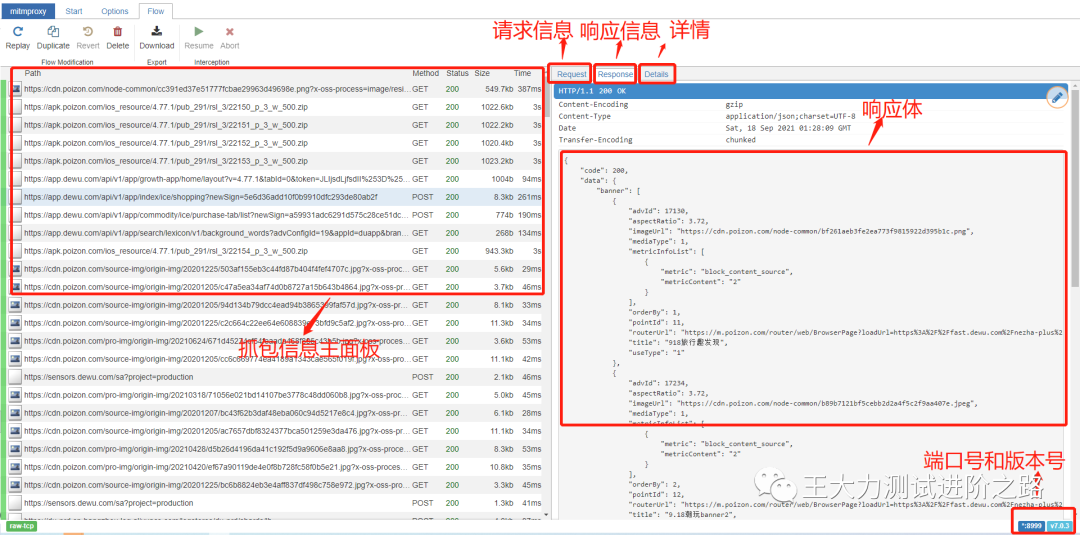
Task: Click the v7.0.3 version badge
Action: 1059,526
